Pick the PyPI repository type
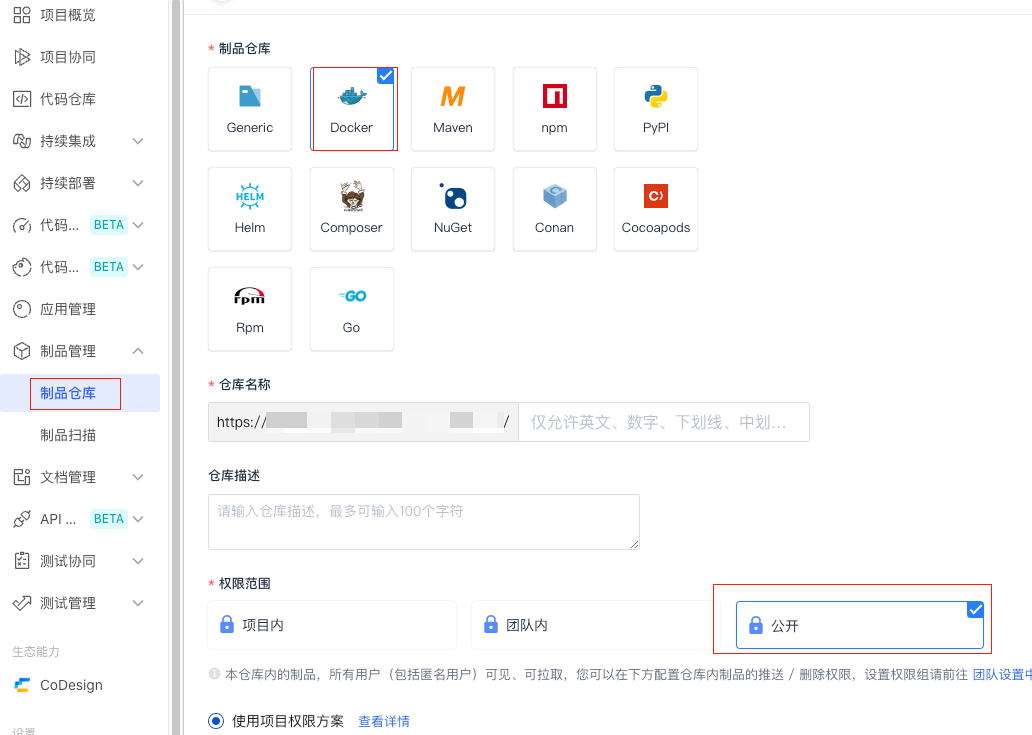The image size is (1032, 735). [656, 109]
